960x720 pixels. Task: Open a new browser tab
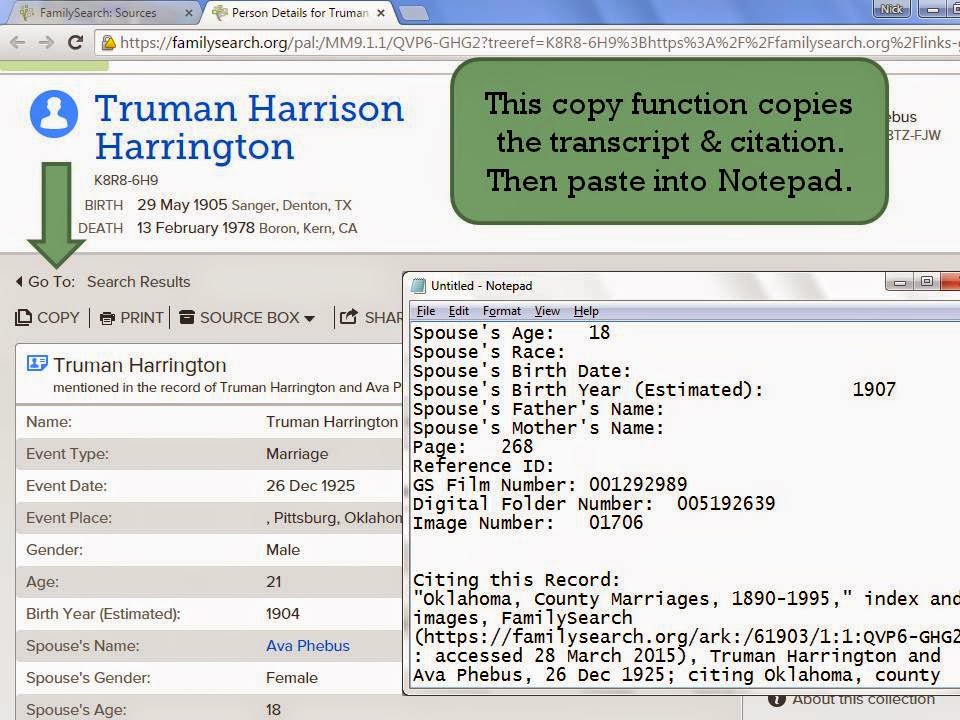tap(413, 12)
